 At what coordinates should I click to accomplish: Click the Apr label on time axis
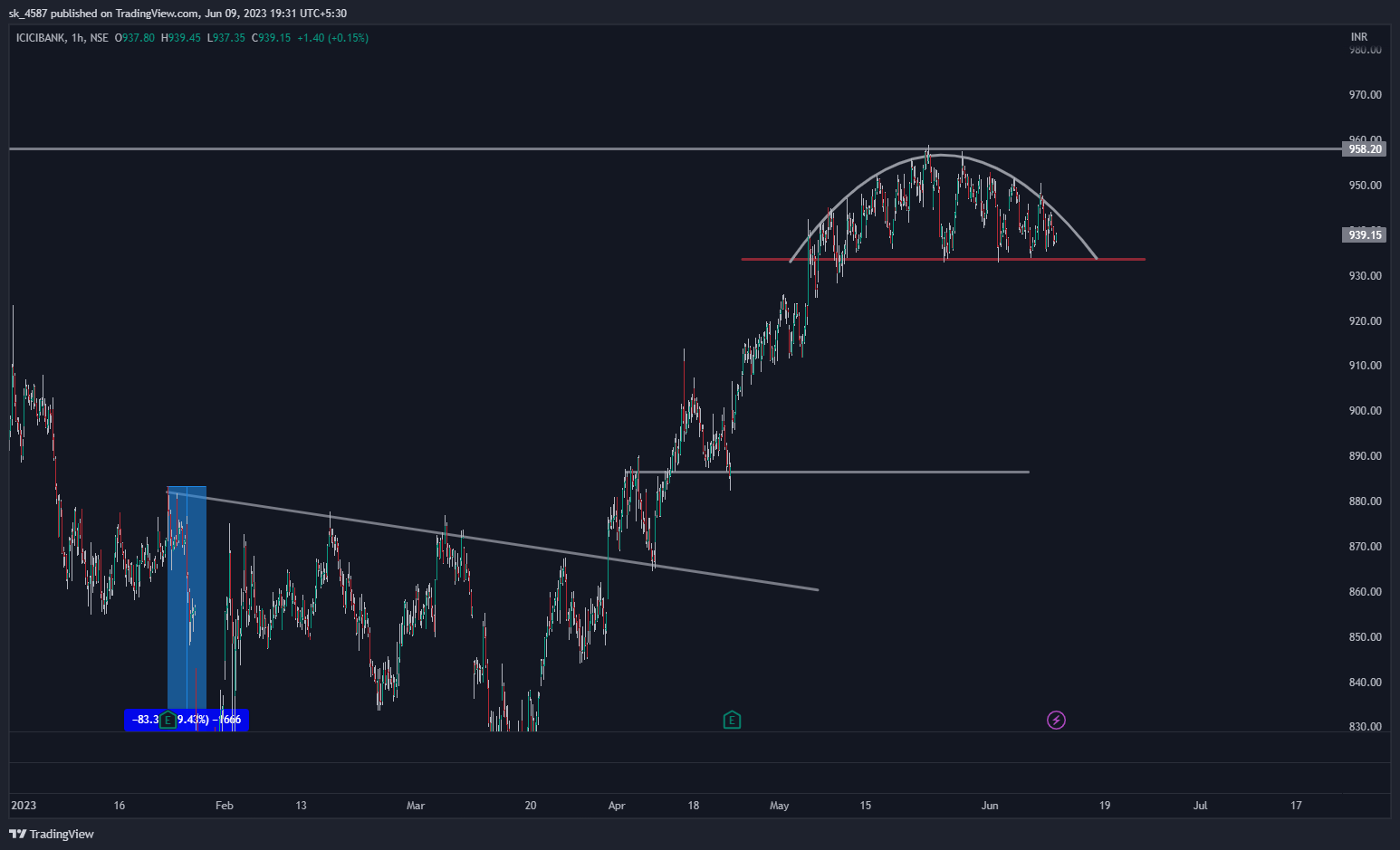pyautogui.click(x=617, y=806)
